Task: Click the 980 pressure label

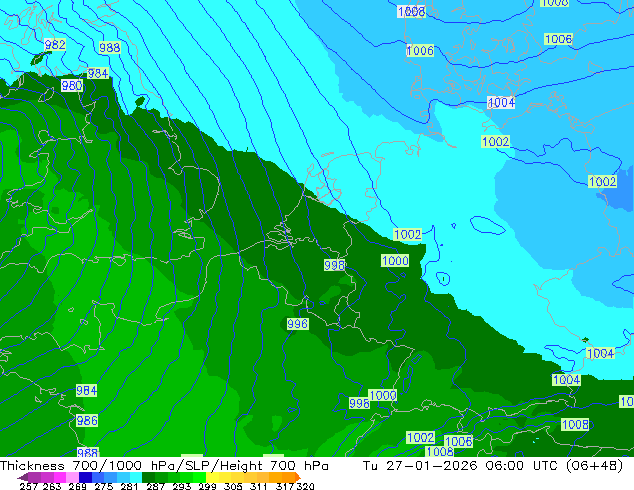Action: [72, 86]
